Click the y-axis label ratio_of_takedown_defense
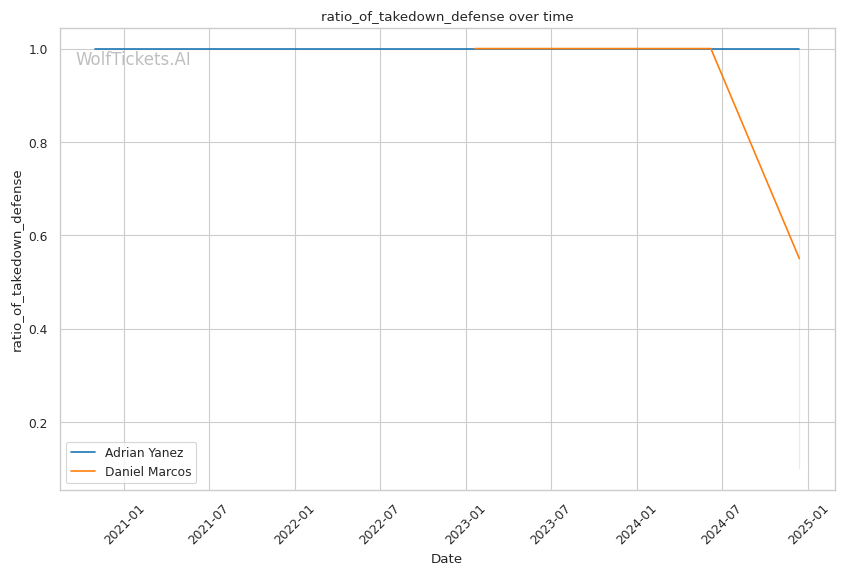The width and height of the screenshot is (844, 575). pyautogui.click(x=17, y=261)
